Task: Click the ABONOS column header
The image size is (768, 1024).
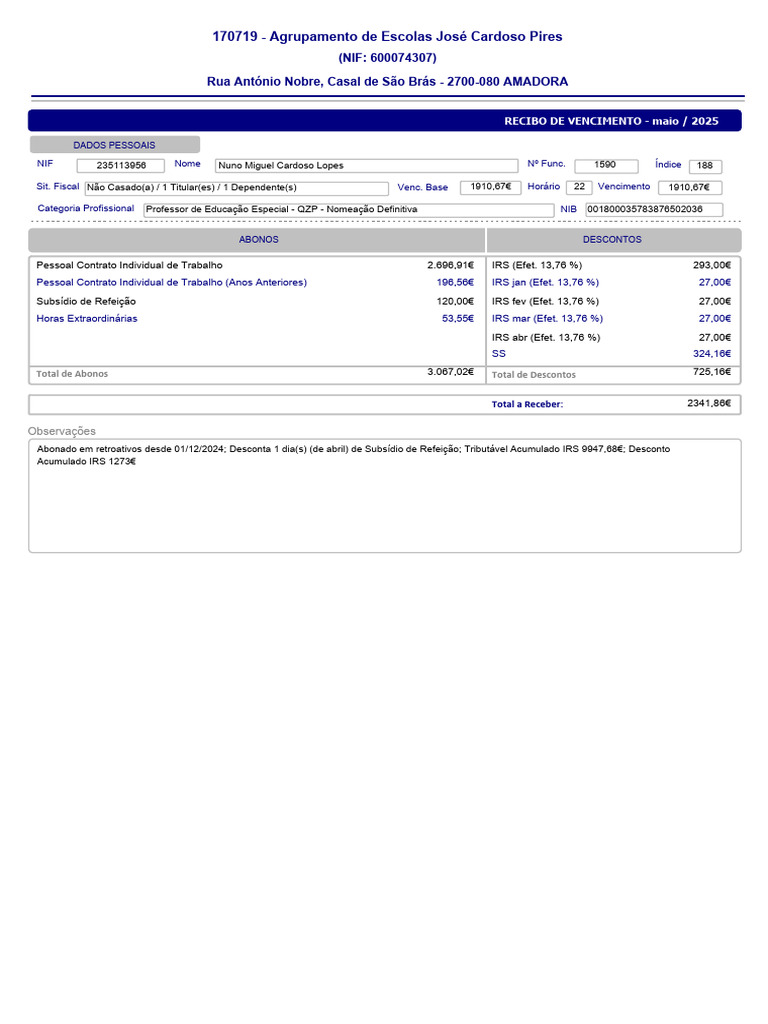Action: [257, 240]
